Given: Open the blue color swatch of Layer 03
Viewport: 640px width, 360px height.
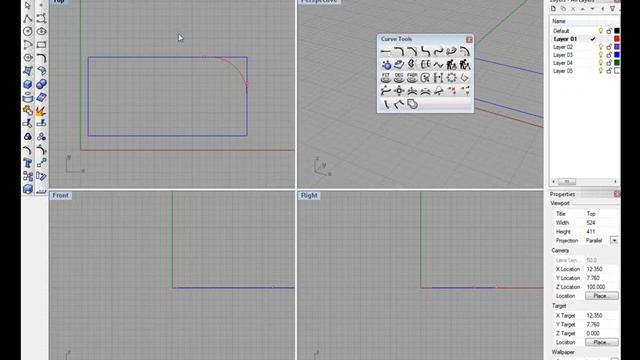Looking at the screenshot, I should coord(617,55).
